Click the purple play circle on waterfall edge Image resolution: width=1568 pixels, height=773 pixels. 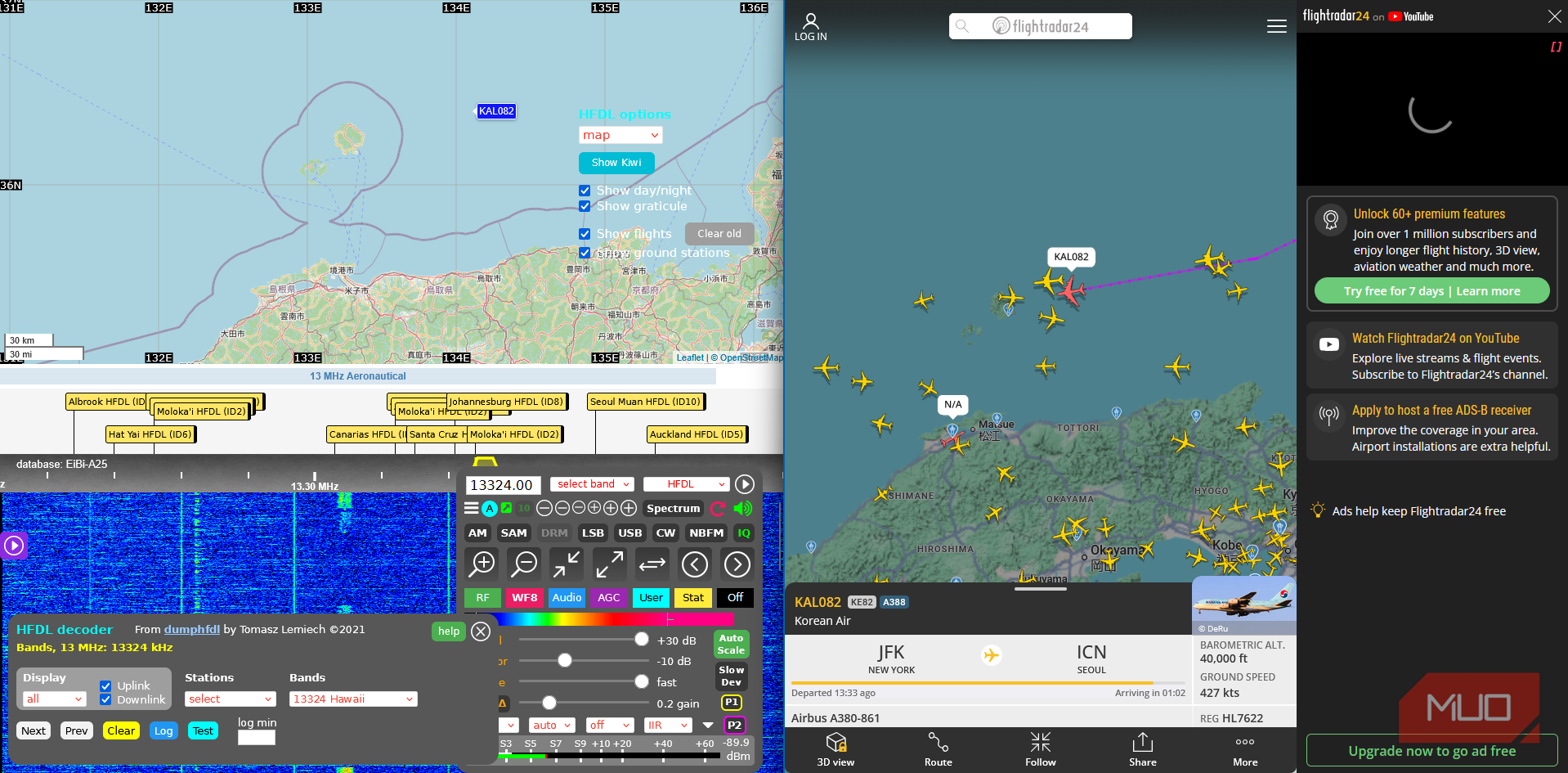coord(14,545)
